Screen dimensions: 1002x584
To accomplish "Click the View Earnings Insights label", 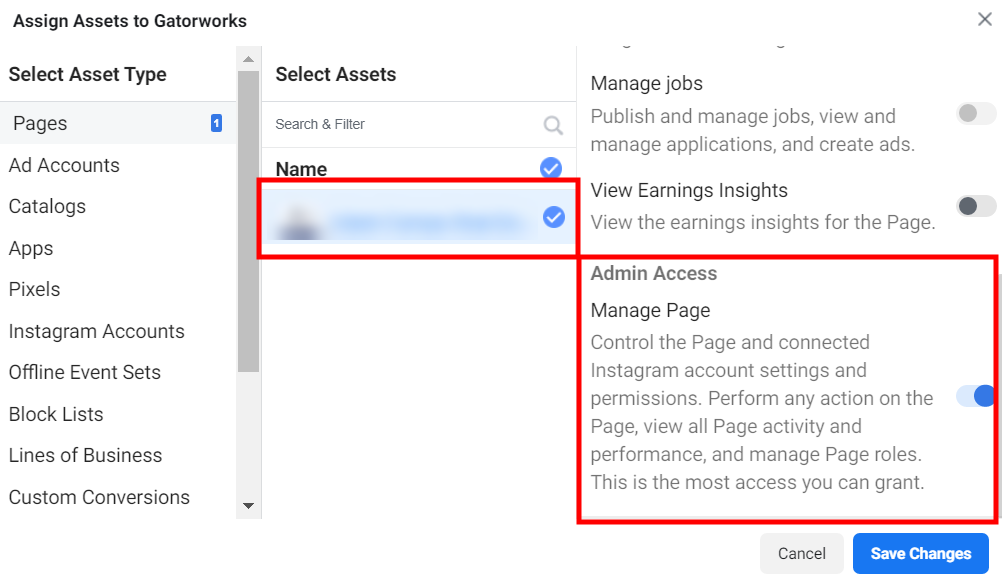I will click(x=689, y=190).
